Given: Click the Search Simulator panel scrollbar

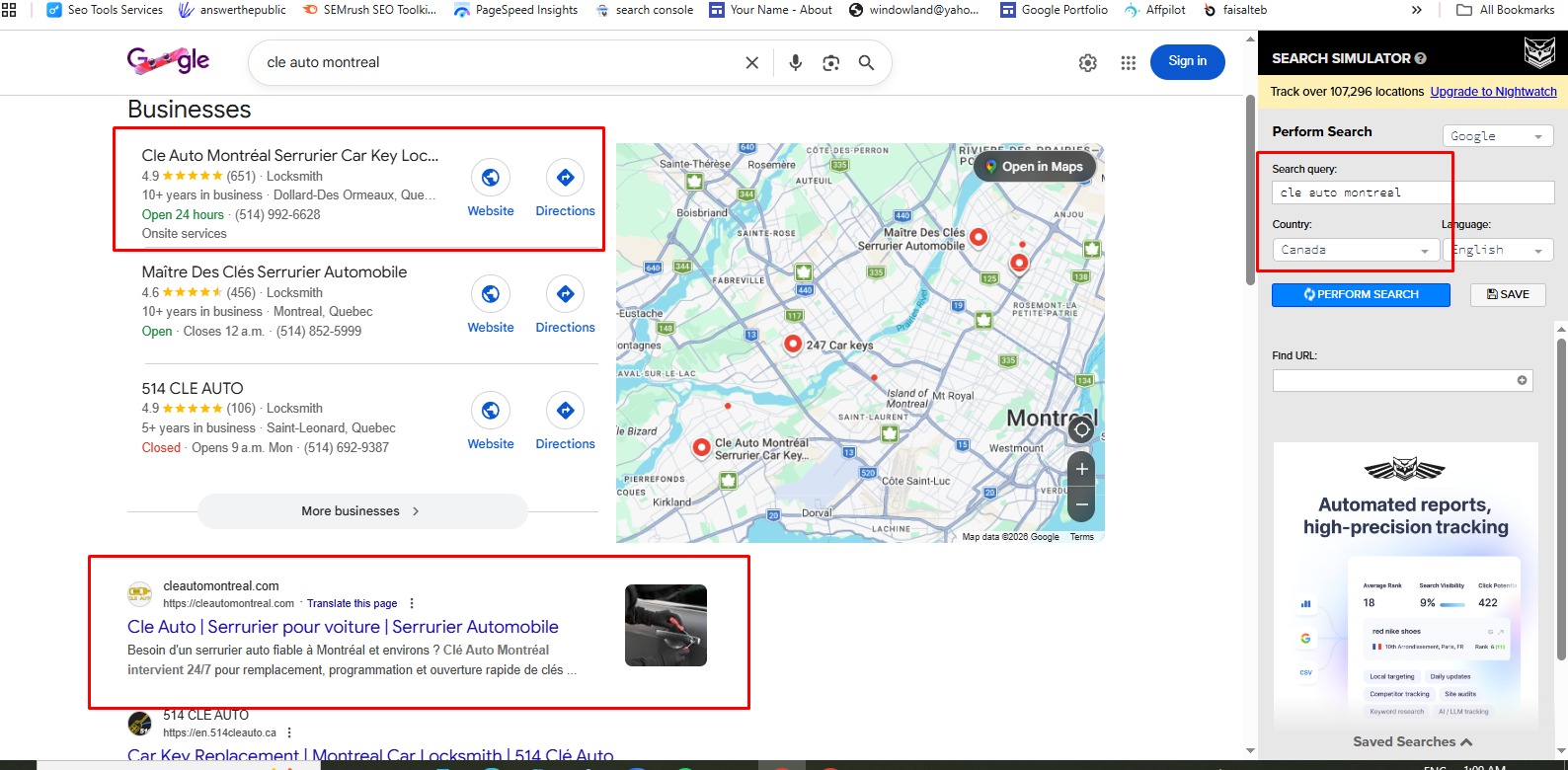Looking at the screenshot, I should (1561, 499).
